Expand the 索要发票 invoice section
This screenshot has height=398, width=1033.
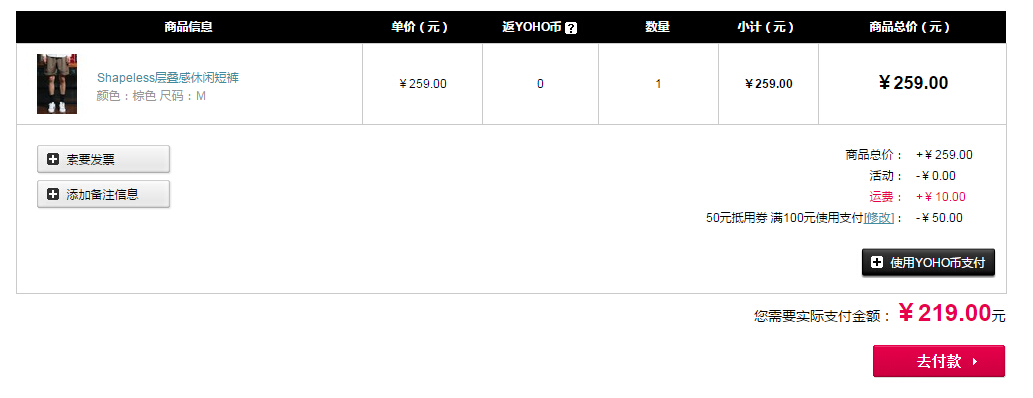tap(103, 159)
